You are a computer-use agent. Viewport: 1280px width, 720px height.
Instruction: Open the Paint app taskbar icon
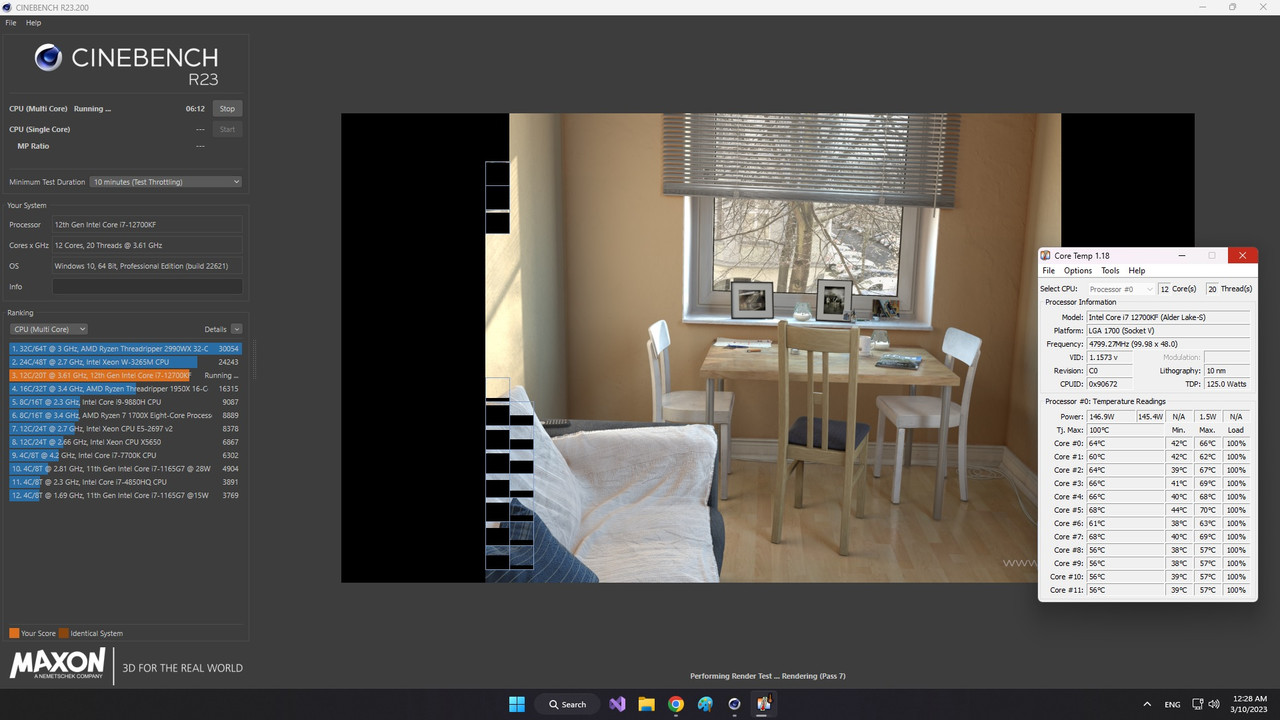705,704
